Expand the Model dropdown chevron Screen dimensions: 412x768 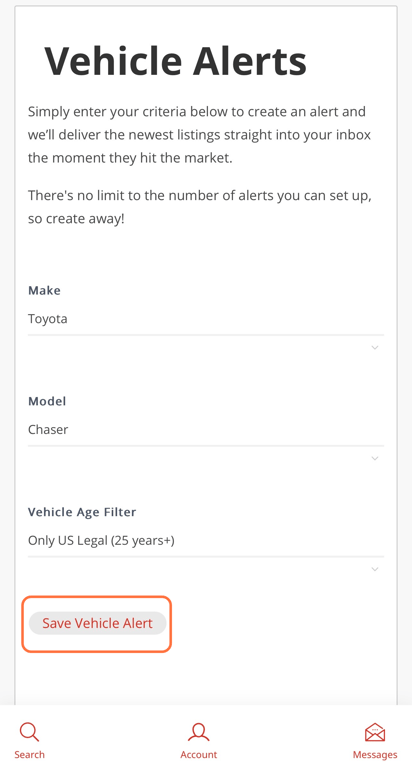375,458
